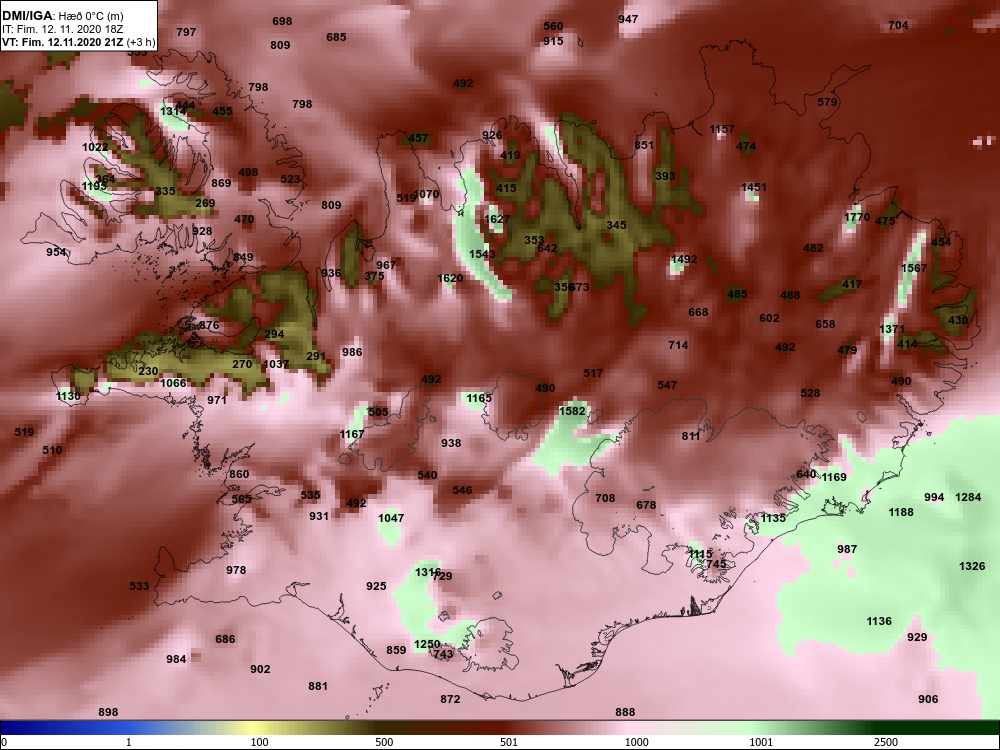Click the map value 938

point(451,443)
